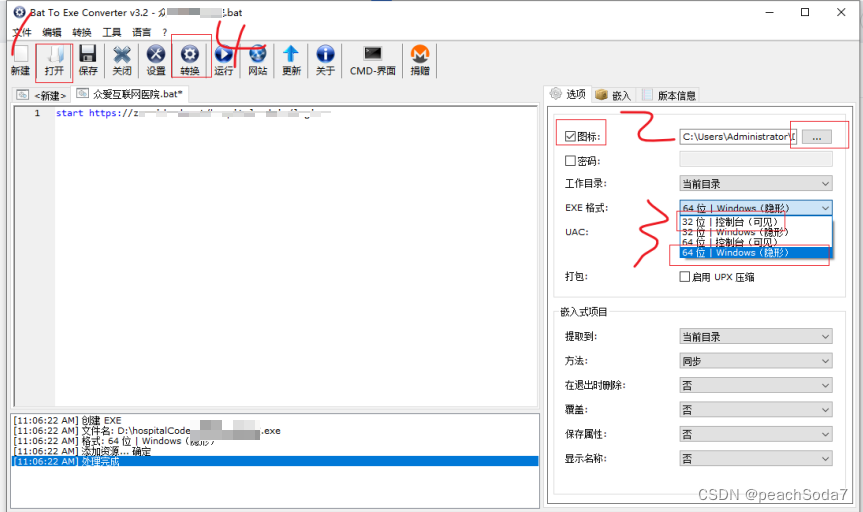Click the 捐赠 (Donate) Monero icon
The height and width of the screenshot is (512, 863).
420,60
